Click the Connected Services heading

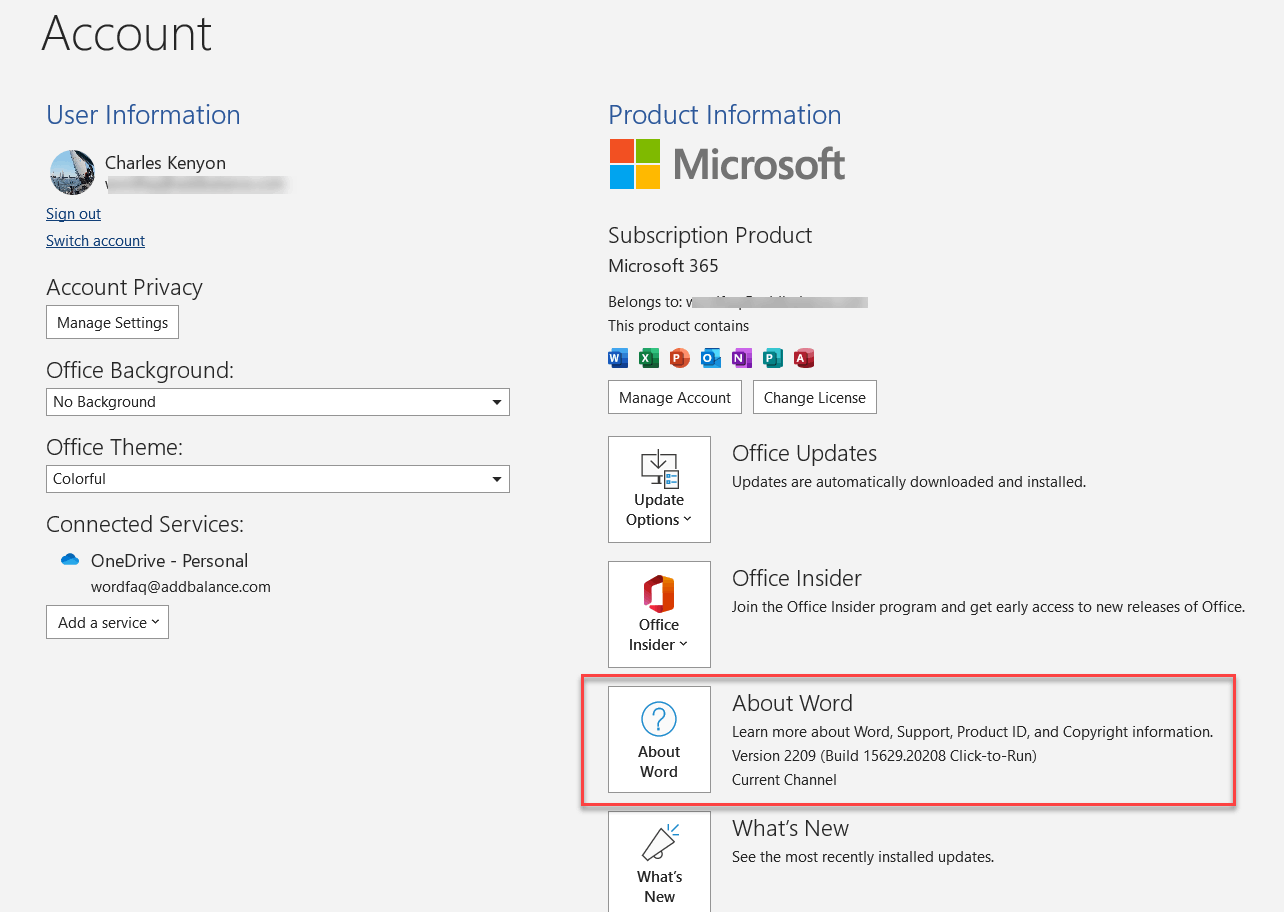click(x=145, y=524)
